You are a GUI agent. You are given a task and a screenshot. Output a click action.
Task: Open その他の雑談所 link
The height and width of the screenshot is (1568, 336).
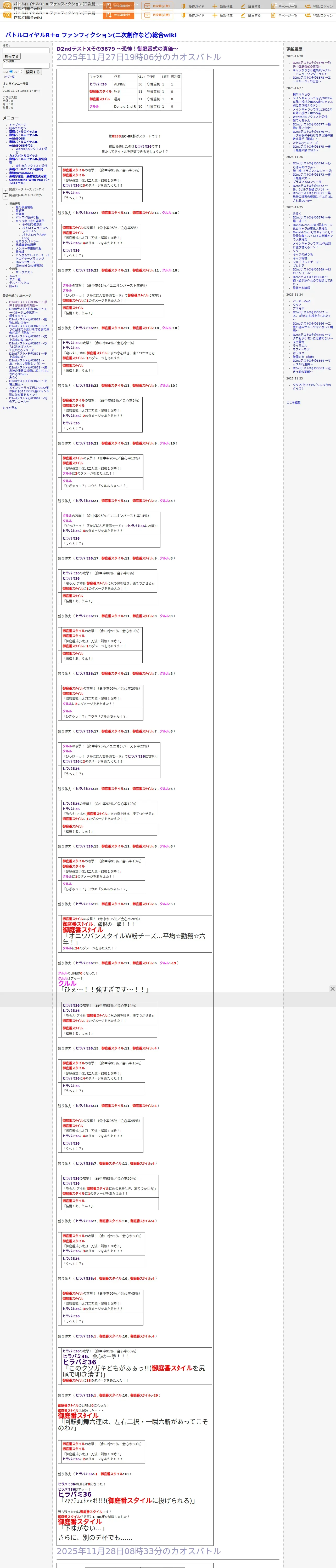32,224
